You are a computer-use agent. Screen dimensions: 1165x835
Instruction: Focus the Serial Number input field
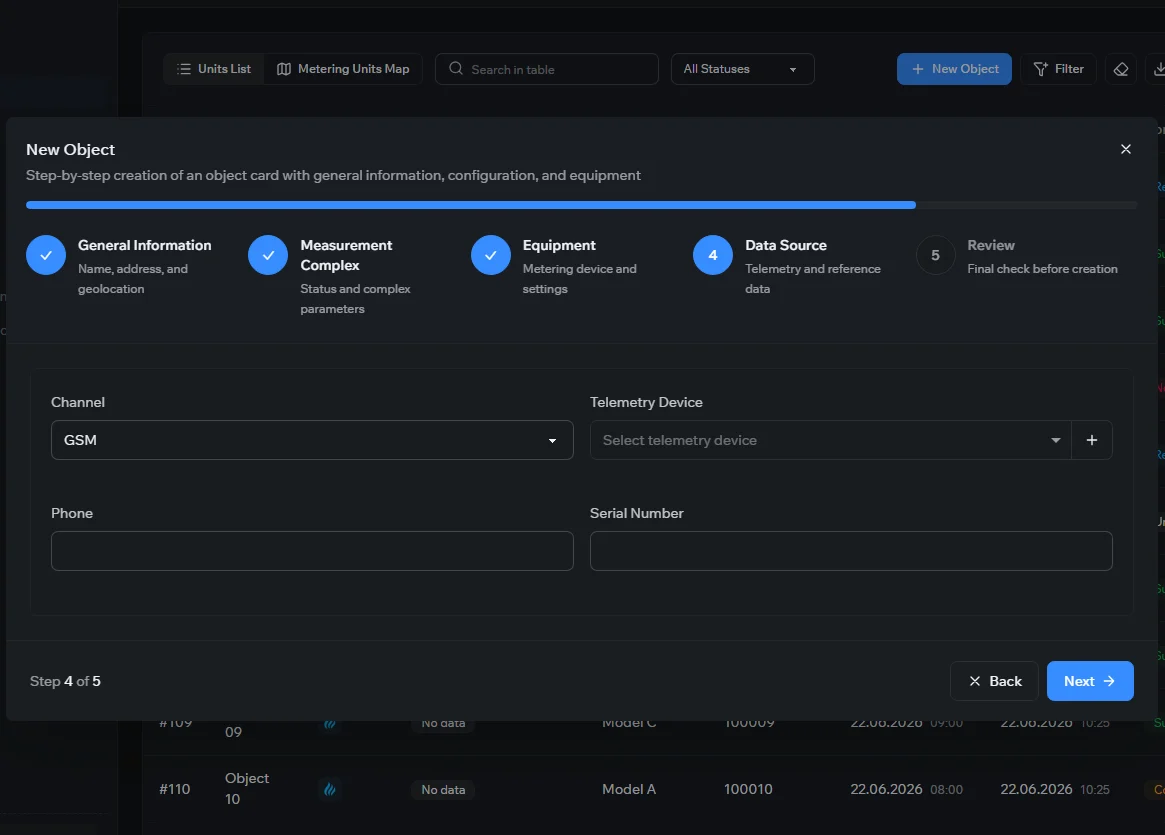(851, 550)
